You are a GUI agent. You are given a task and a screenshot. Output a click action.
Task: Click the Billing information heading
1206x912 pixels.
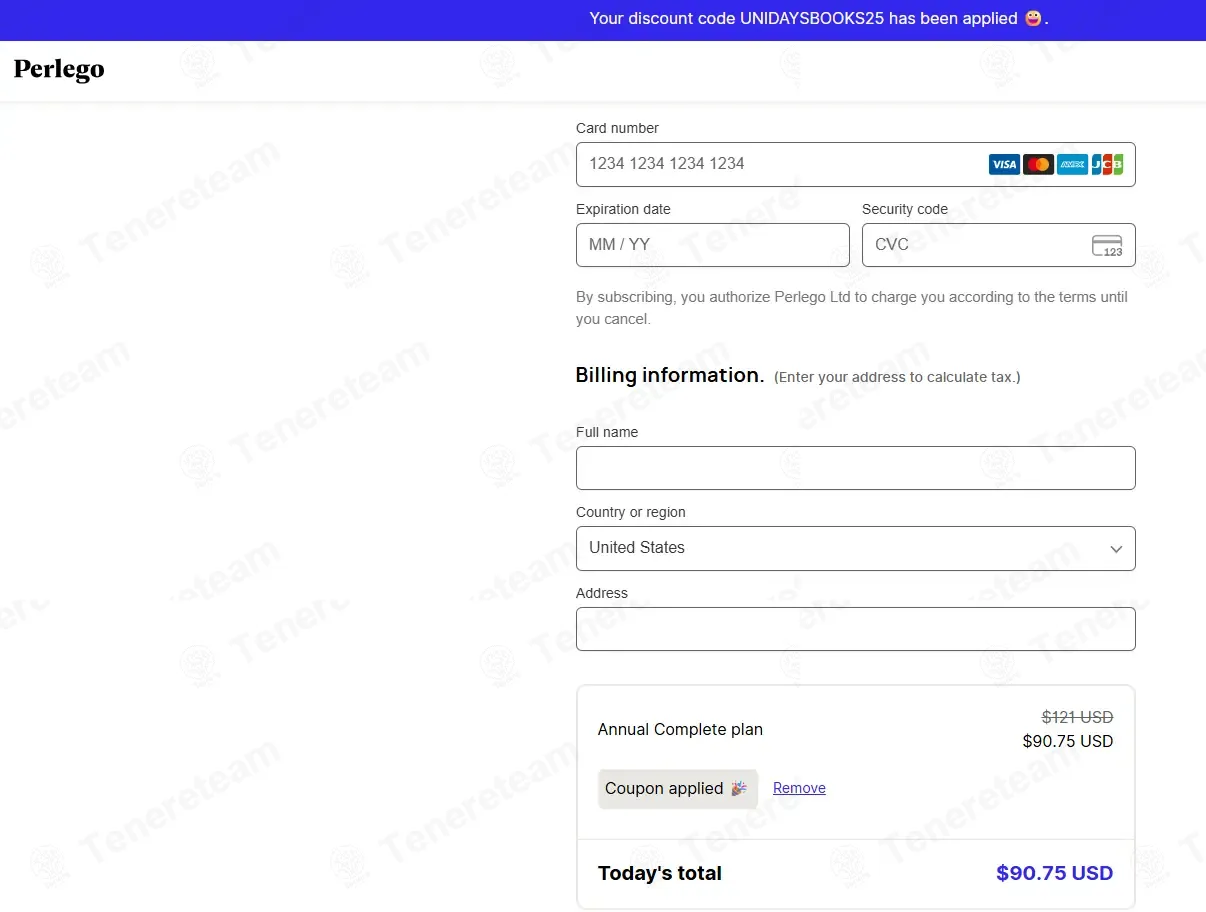coord(670,375)
